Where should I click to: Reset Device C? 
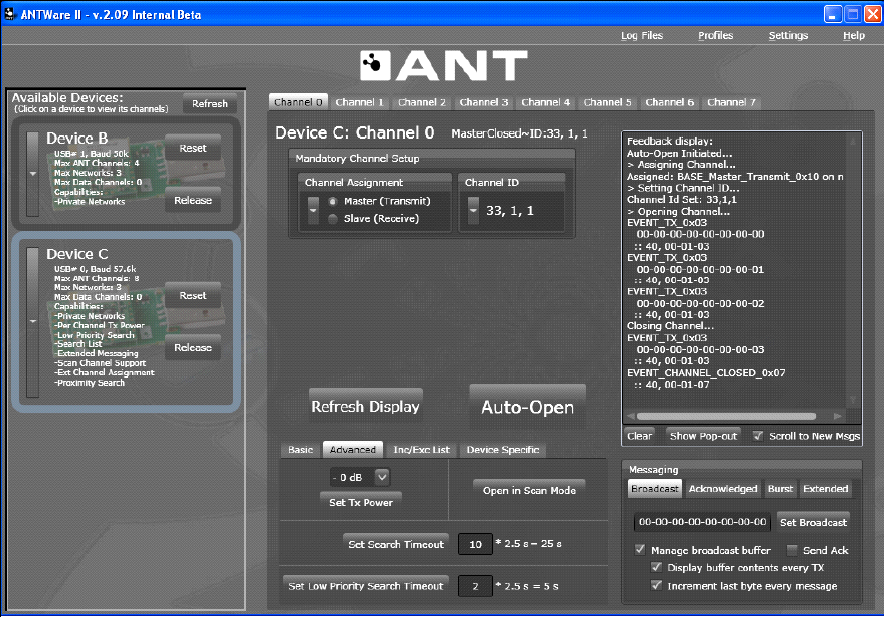click(x=193, y=296)
